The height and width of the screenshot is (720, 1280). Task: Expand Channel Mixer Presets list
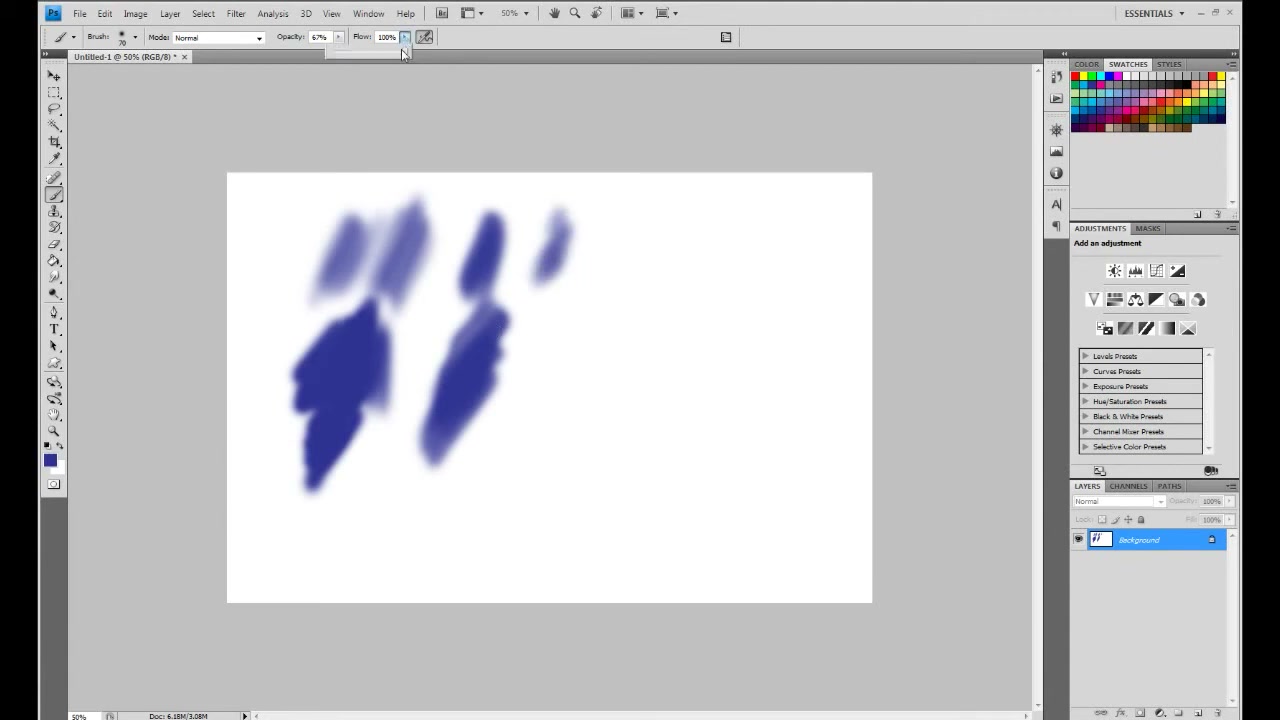pyautogui.click(x=1085, y=431)
